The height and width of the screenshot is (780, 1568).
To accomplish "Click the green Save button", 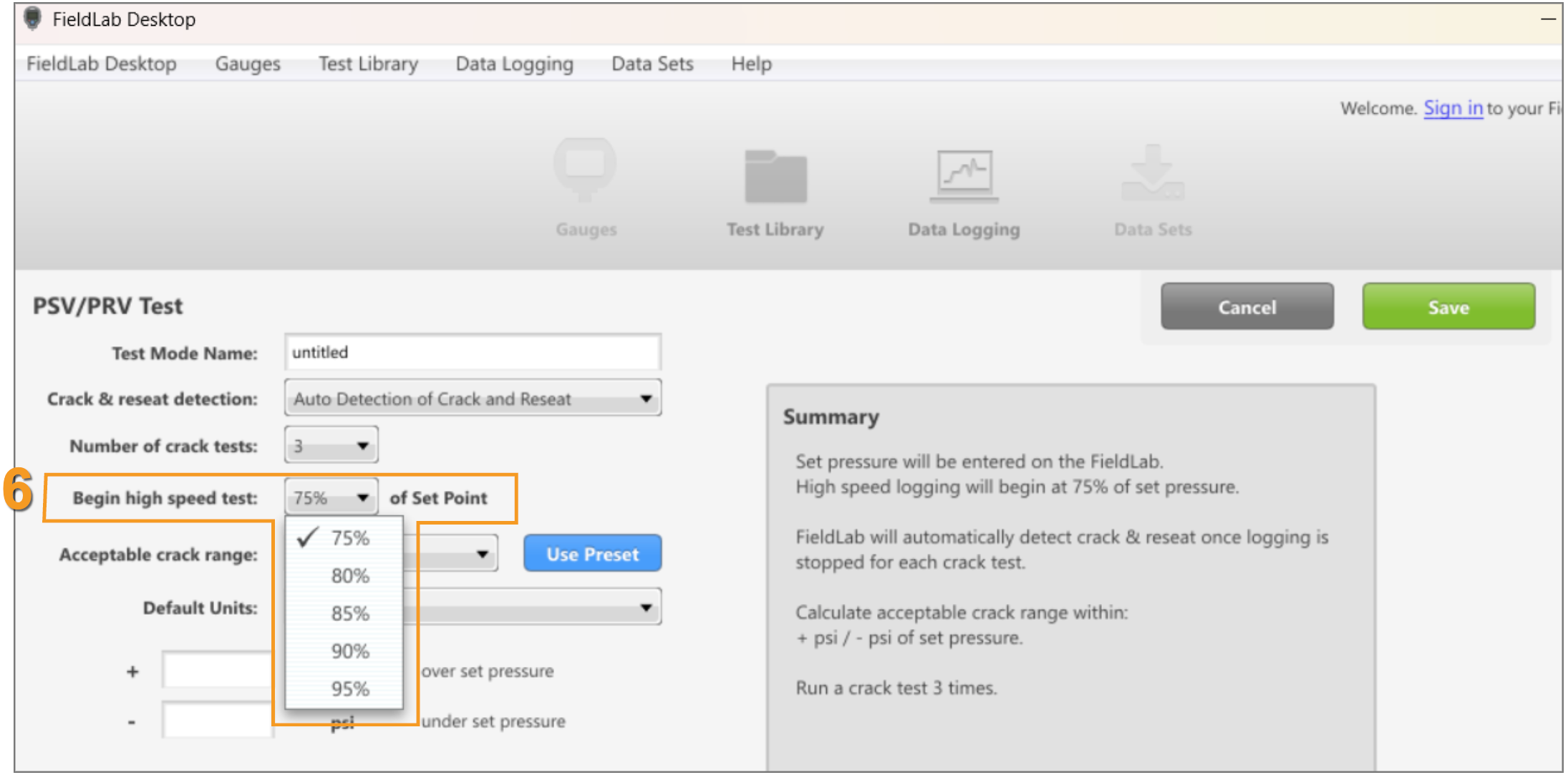I will tap(1448, 307).
